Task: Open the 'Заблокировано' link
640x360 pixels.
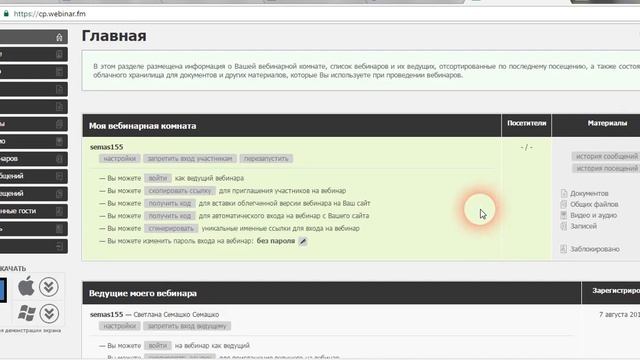Action: tap(595, 249)
